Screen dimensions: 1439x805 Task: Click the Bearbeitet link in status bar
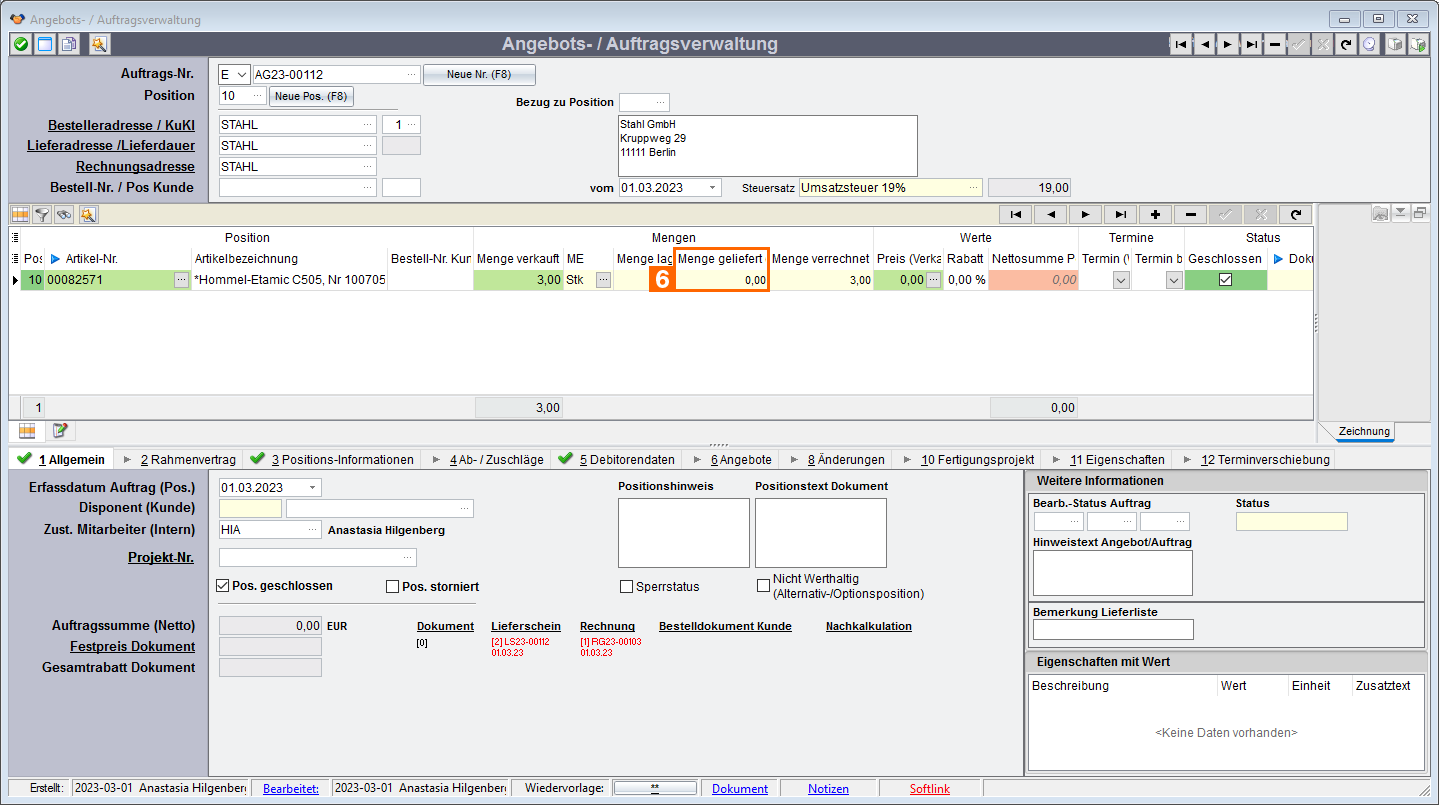pos(291,789)
